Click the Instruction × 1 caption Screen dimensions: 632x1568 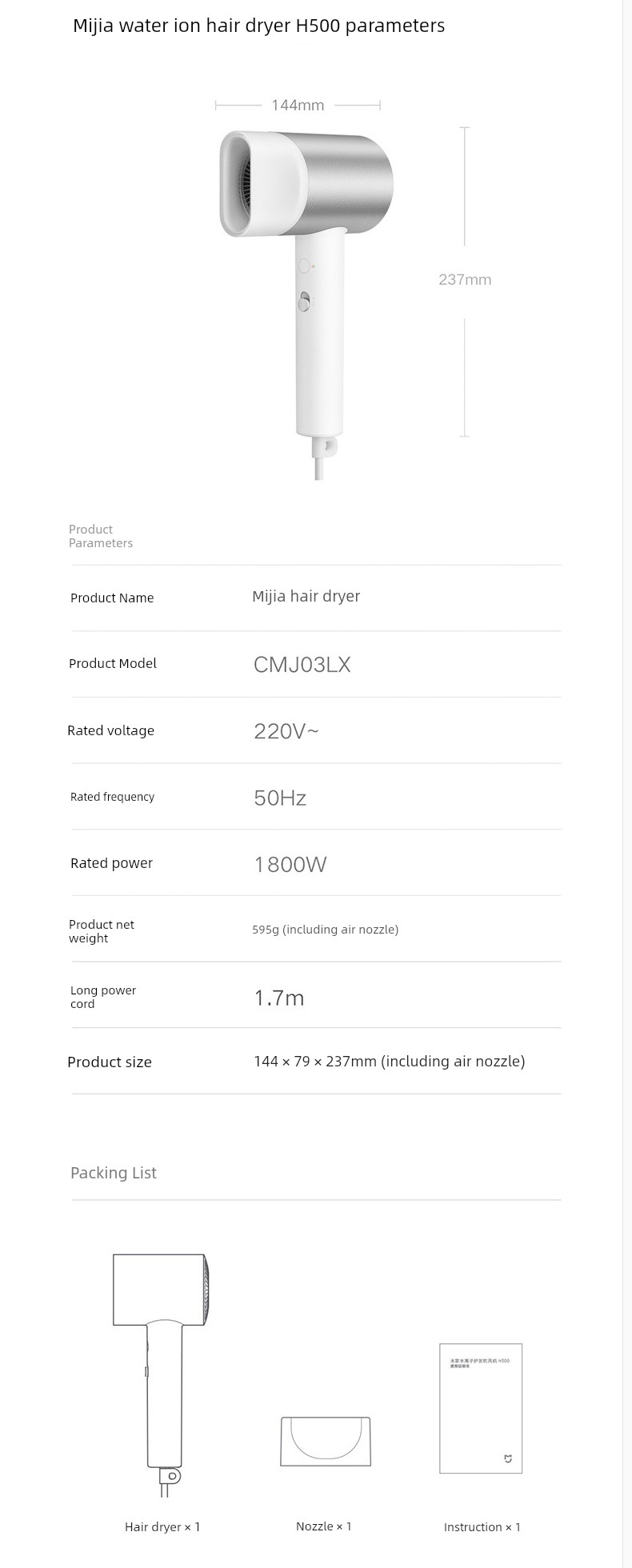(x=482, y=1527)
